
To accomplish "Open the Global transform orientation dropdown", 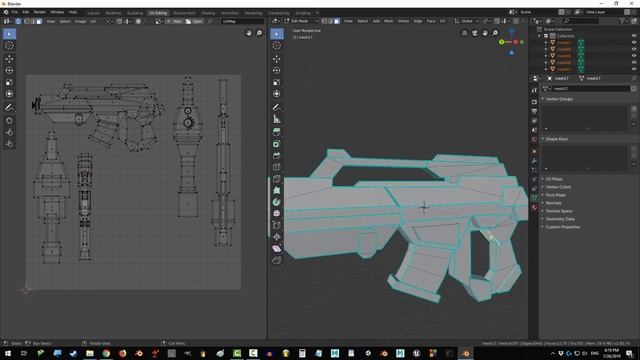I will [467, 21].
